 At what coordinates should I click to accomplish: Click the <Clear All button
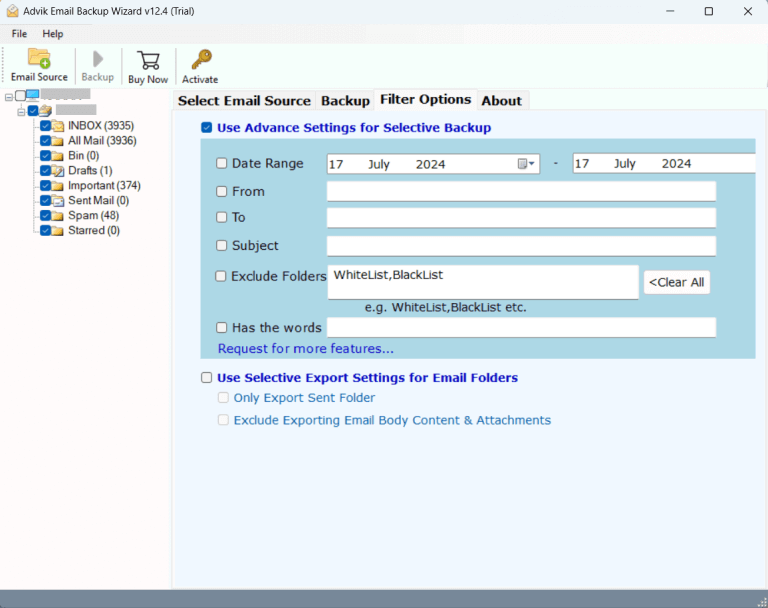tap(676, 282)
